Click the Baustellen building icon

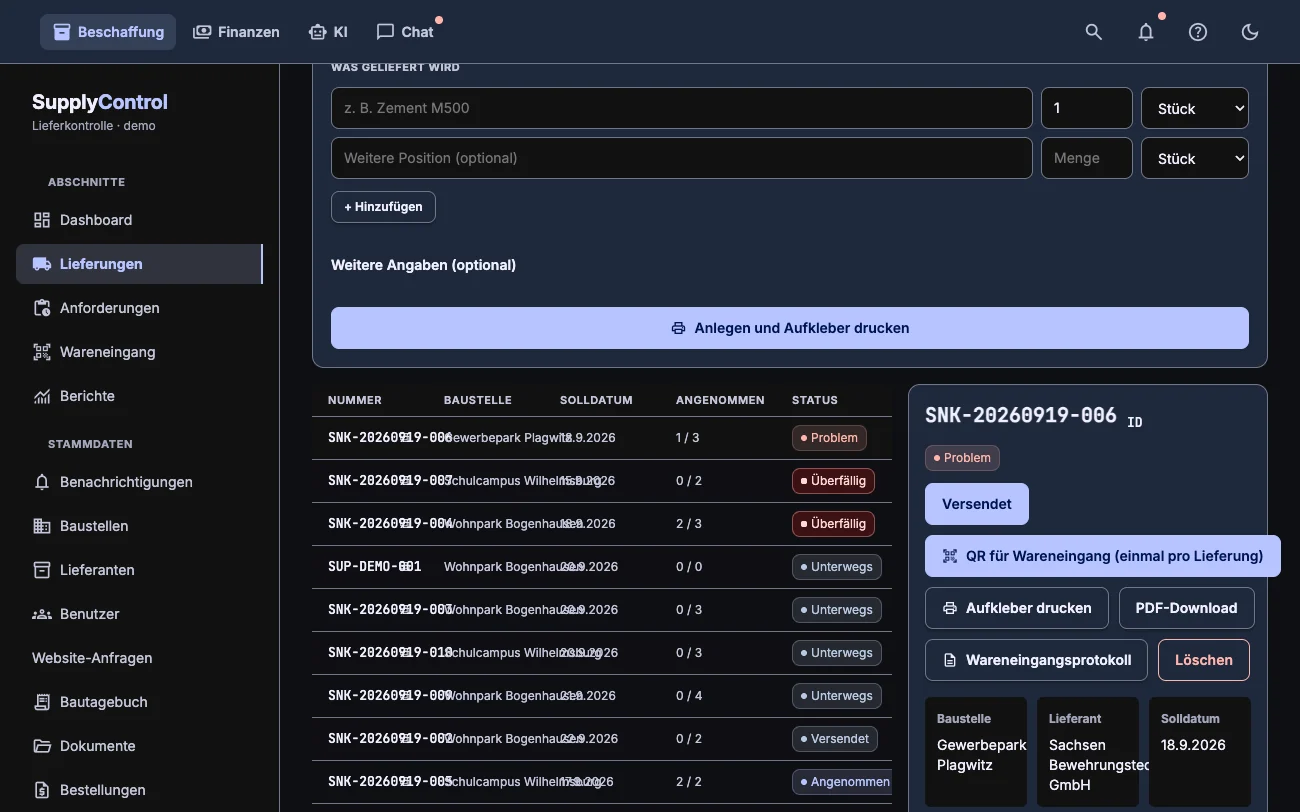[42, 526]
